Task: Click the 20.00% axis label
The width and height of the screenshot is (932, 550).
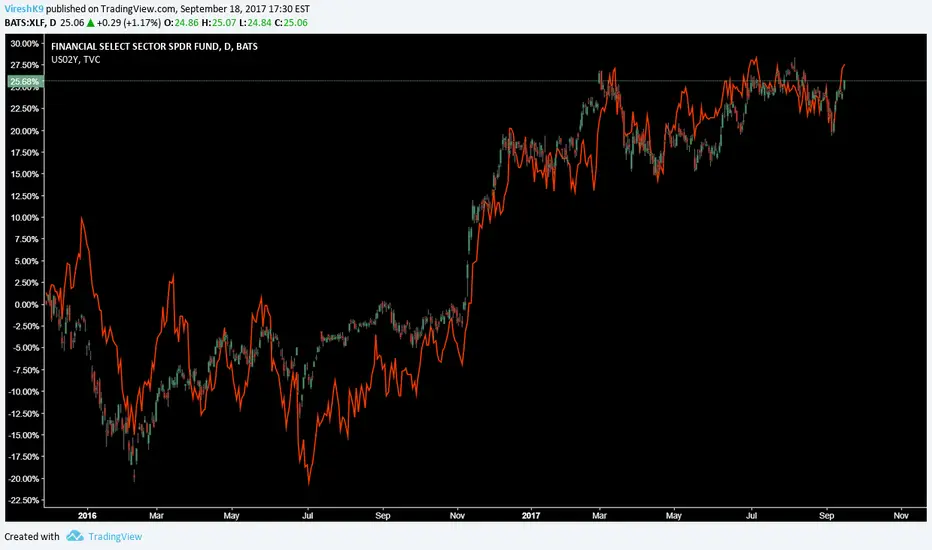Action: click(x=24, y=131)
